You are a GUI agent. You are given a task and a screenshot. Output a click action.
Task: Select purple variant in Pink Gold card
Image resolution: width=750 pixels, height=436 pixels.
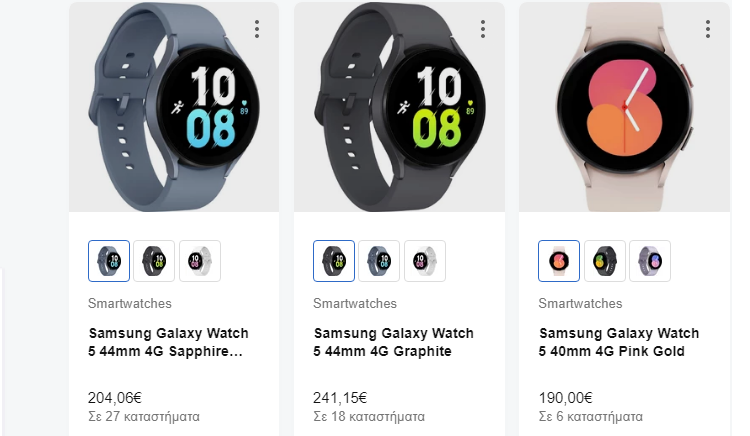(650, 261)
